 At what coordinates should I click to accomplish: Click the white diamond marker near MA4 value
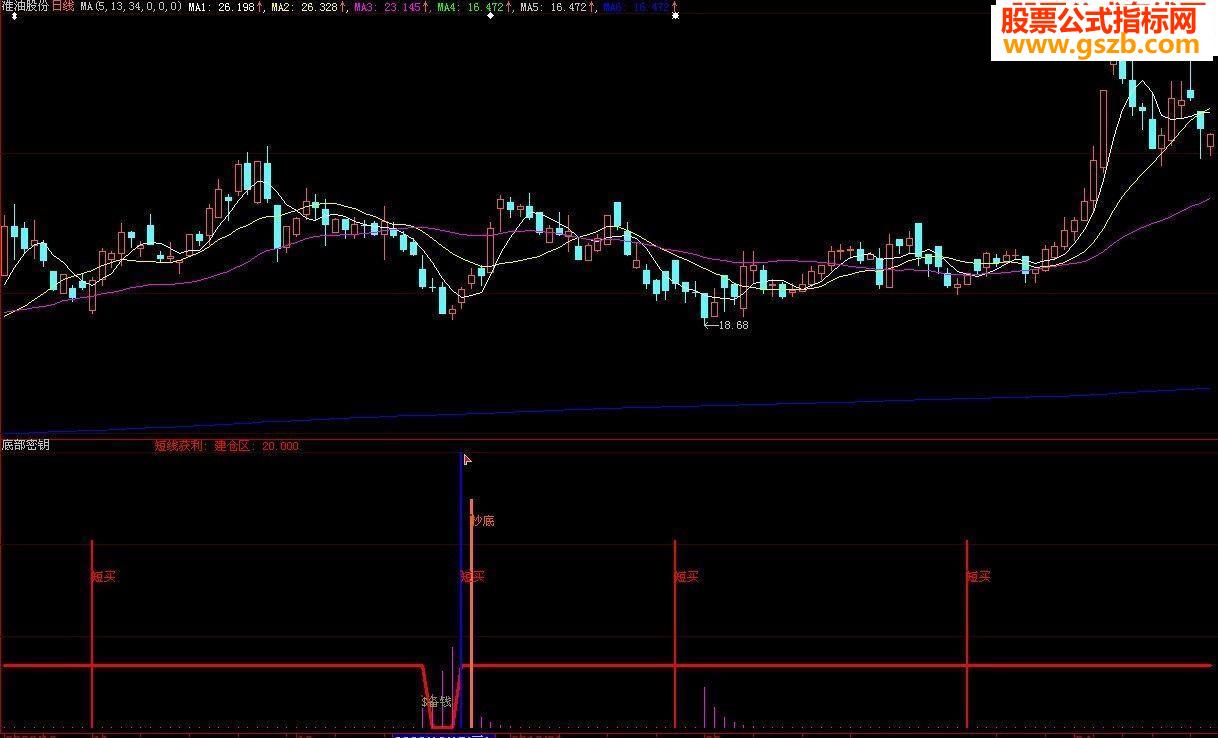[x=489, y=17]
